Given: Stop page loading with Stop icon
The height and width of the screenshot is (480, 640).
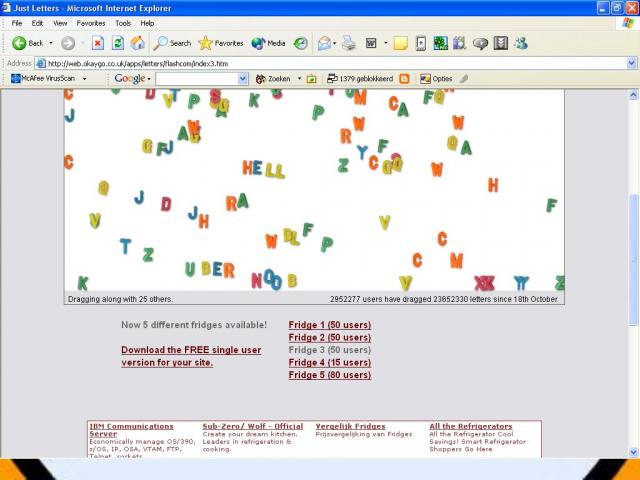Looking at the screenshot, I should [98, 43].
